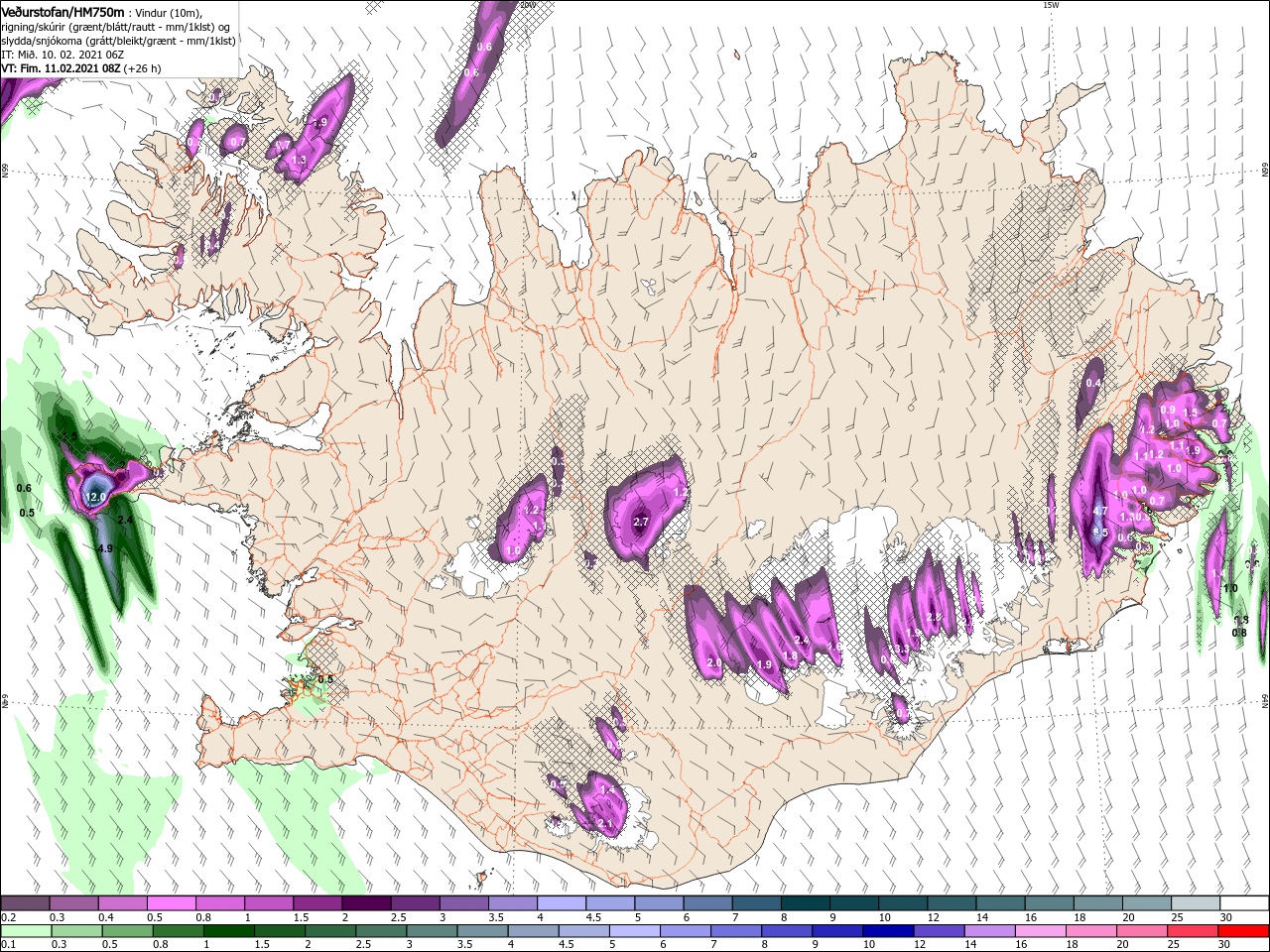
Task: Click the rain scale swatch between 3 and 3.5
Action: coord(431,931)
